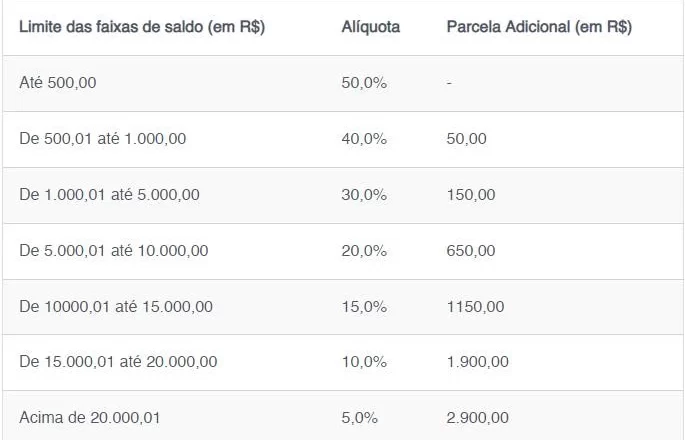
Task: Select the 'Até 500,00' row cell
Action: (x=58, y=83)
